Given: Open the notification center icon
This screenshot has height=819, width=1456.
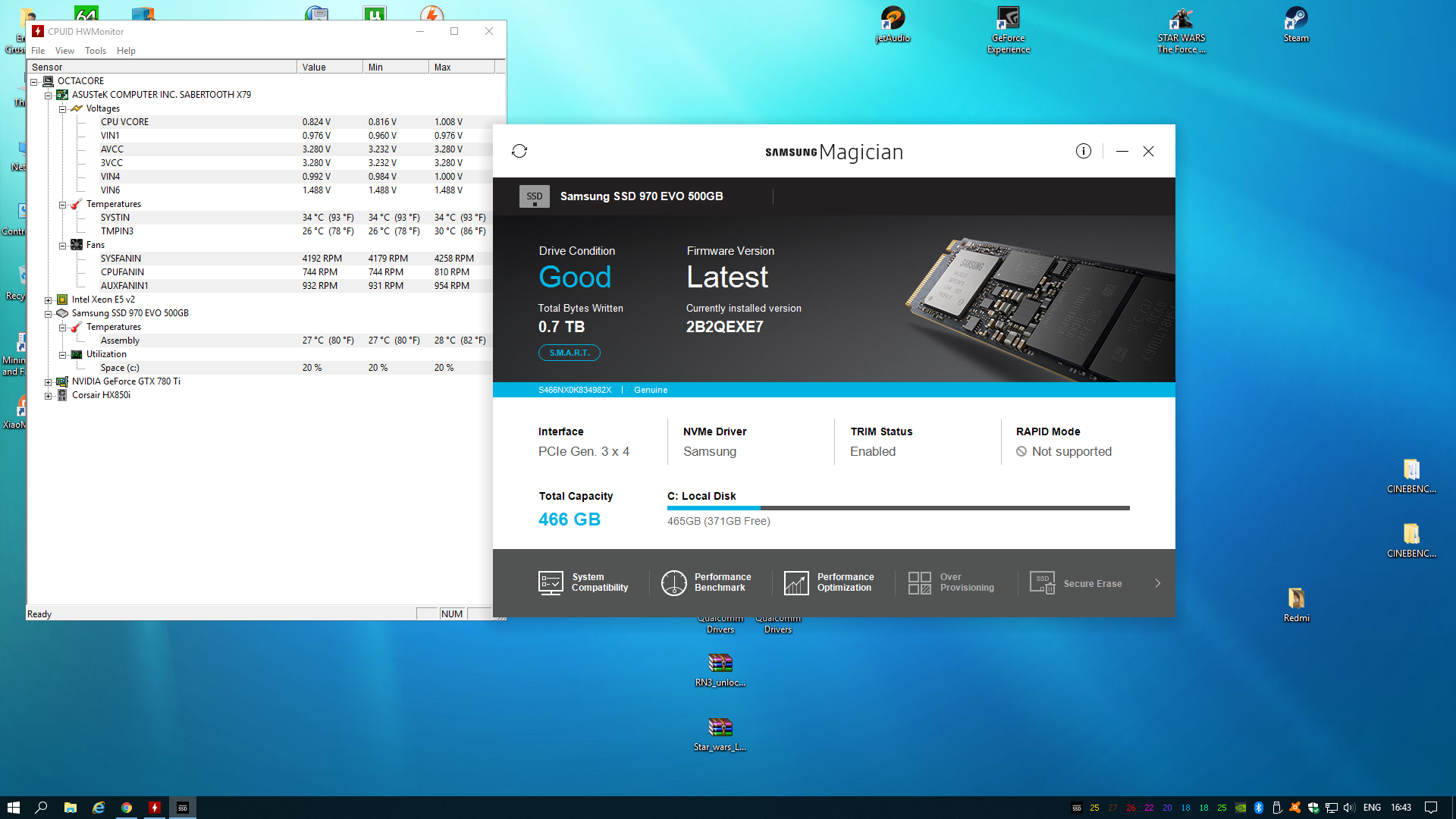Looking at the screenshot, I should 1431,808.
